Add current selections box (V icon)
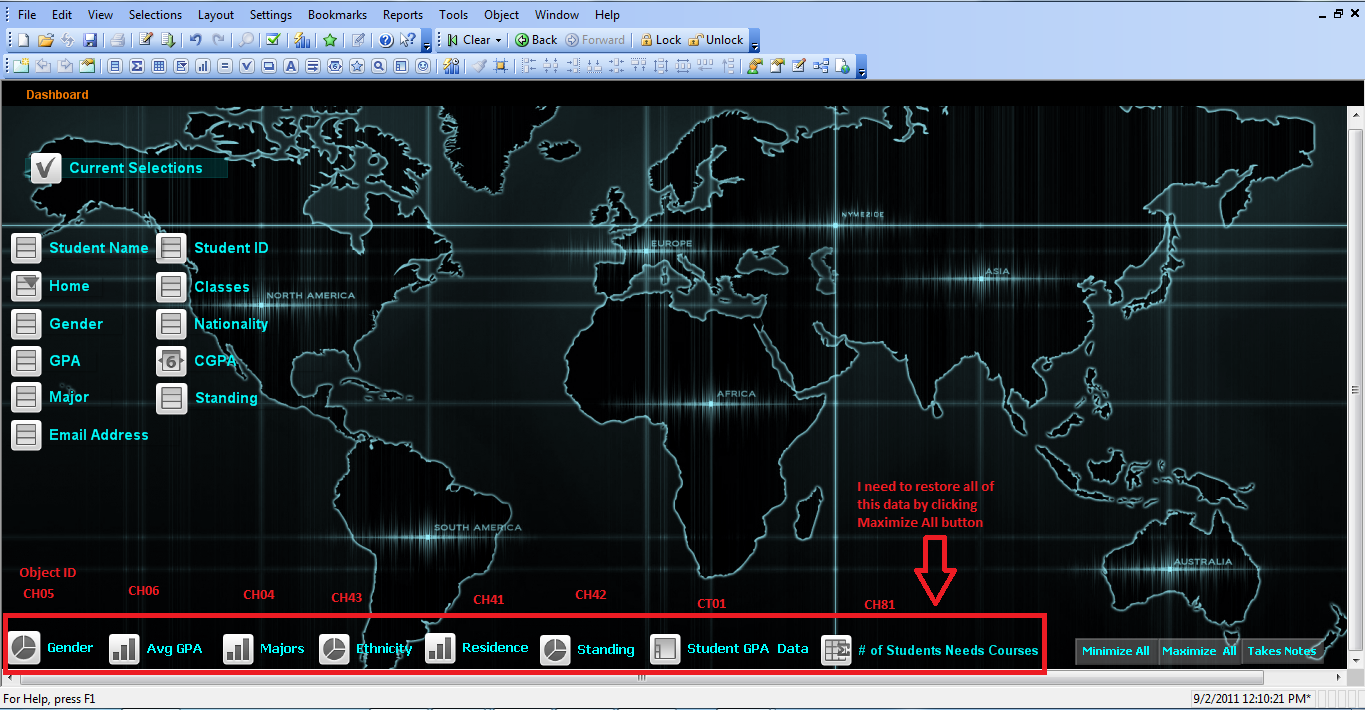 click(247, 66)
